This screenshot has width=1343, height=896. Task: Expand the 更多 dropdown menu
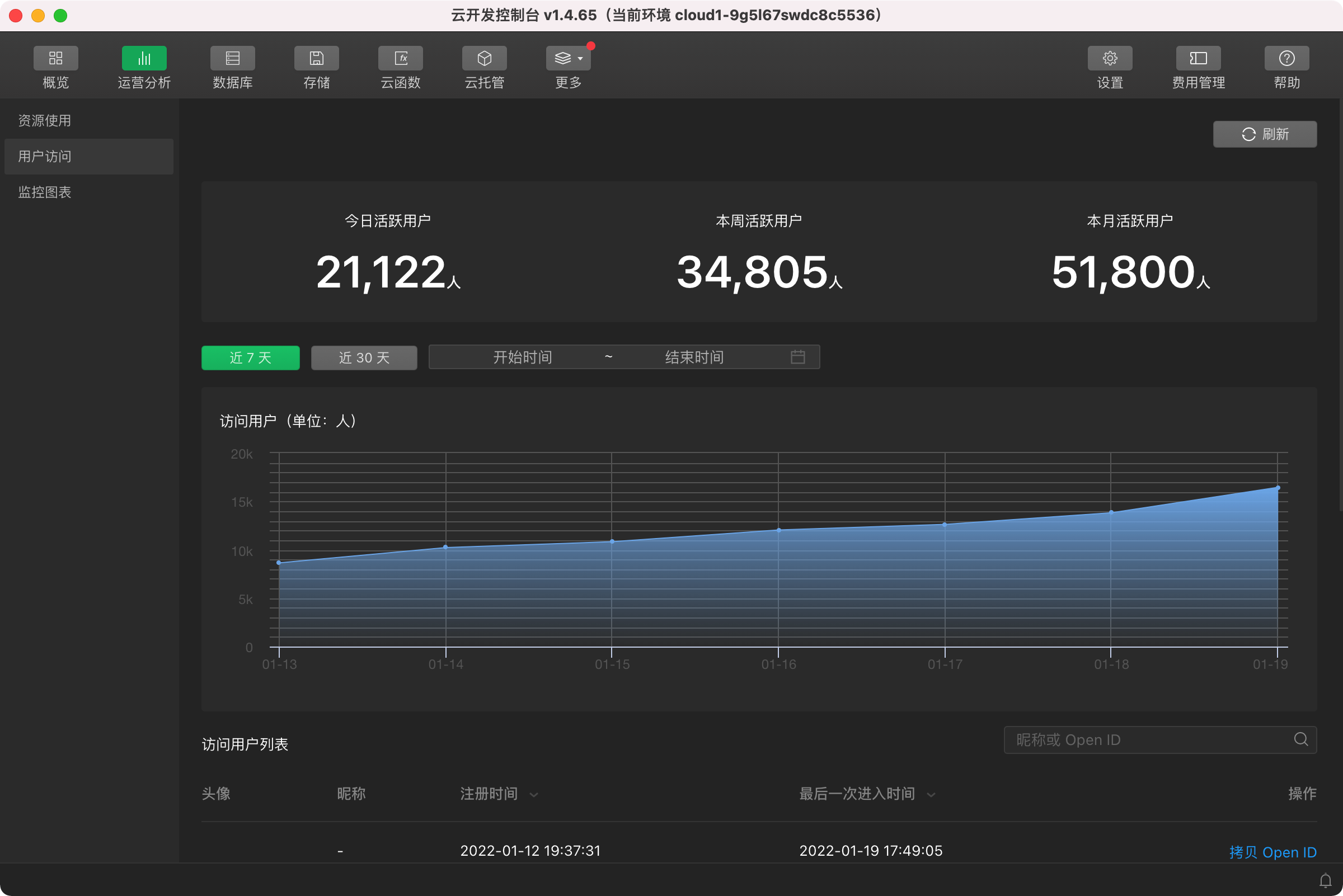568,58
